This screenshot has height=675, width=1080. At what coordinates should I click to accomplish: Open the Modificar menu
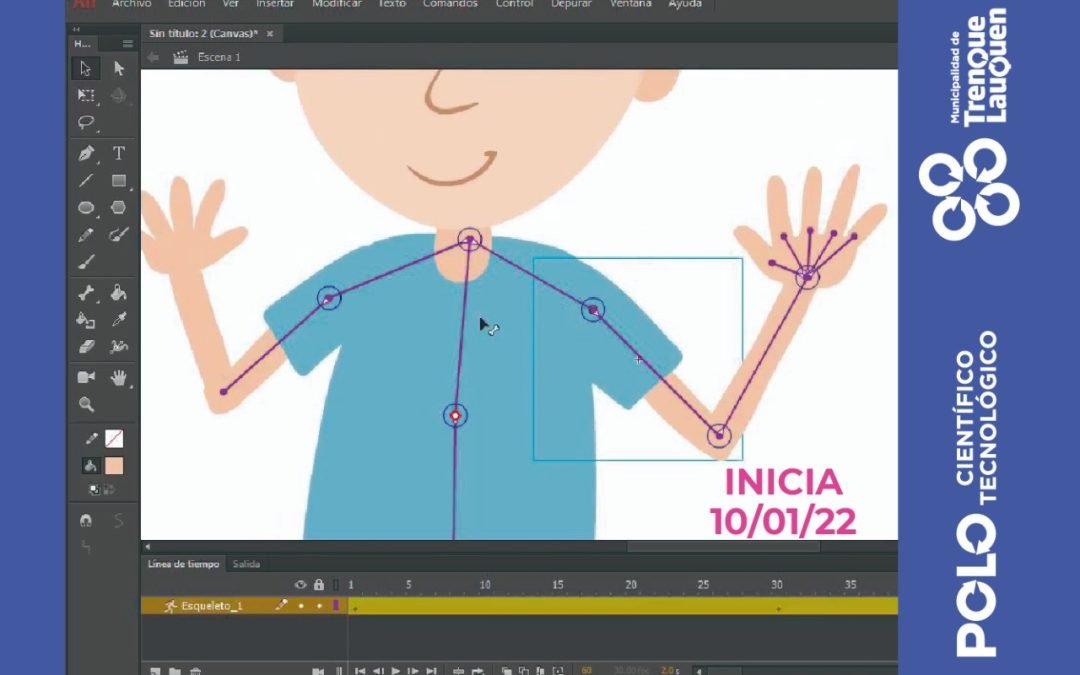click(x=336, y=4)
